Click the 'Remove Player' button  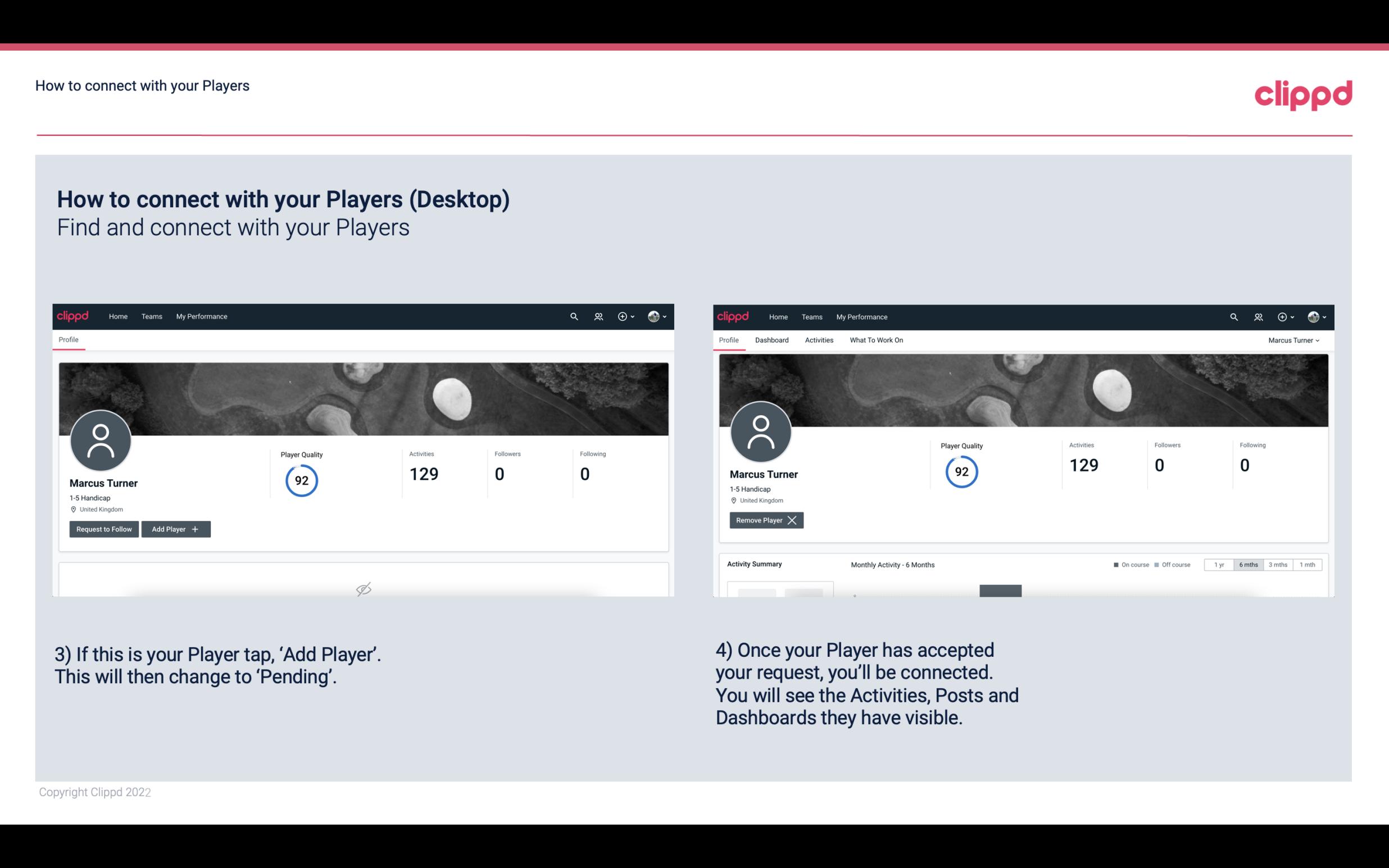pyautogui.click(x=765, y=519)
